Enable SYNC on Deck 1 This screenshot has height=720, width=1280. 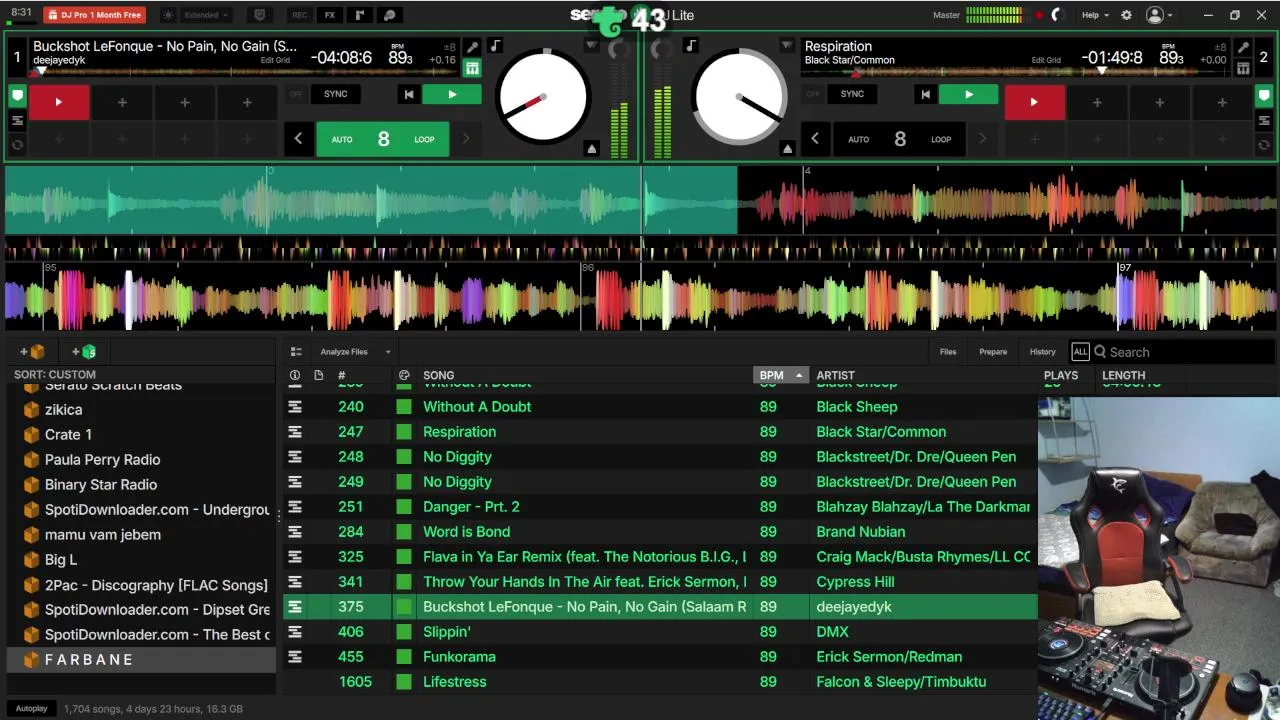[x=336, y=94]
